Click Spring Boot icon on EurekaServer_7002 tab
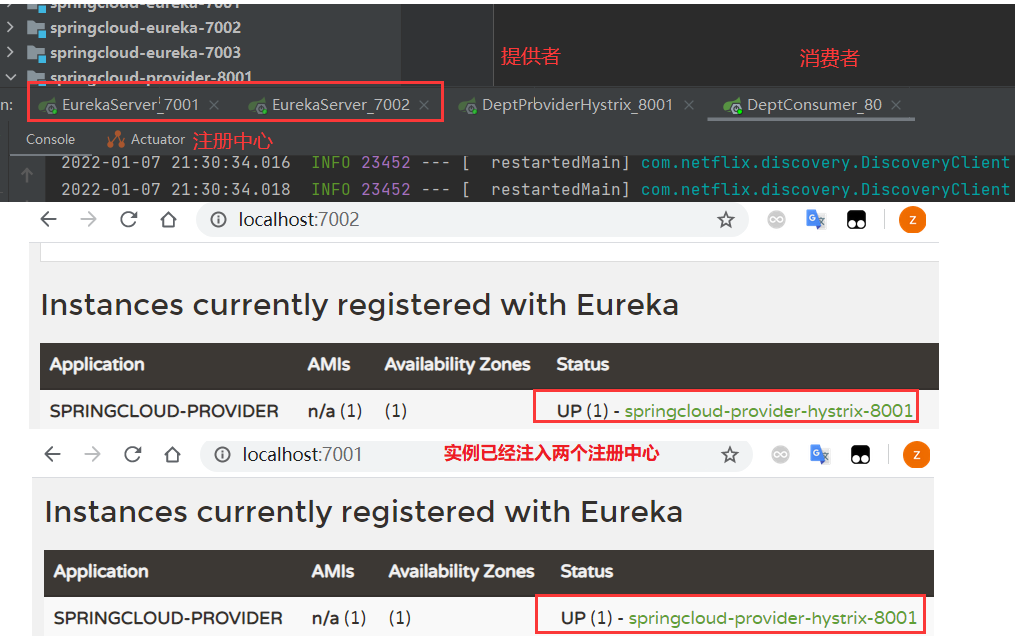Viewport: 1015px width, 636px height. 258,105
